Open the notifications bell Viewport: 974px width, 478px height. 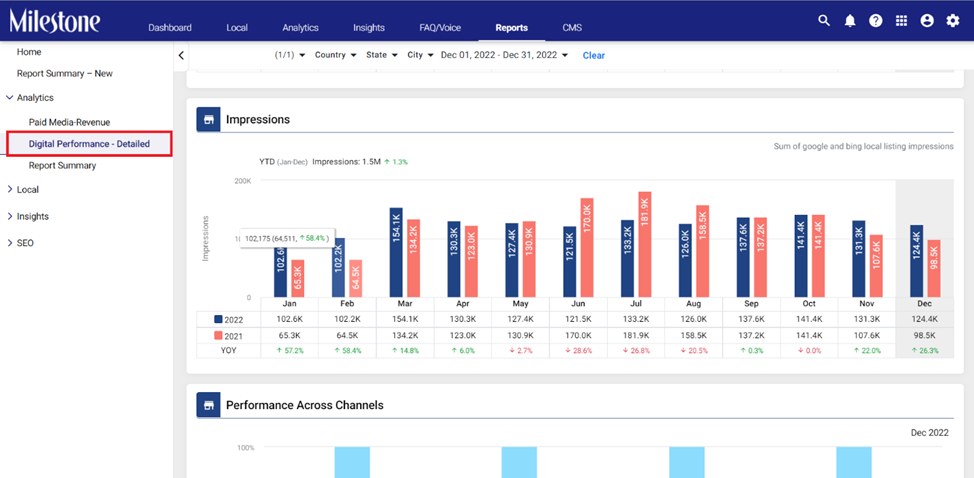click(x=850, y=20)
